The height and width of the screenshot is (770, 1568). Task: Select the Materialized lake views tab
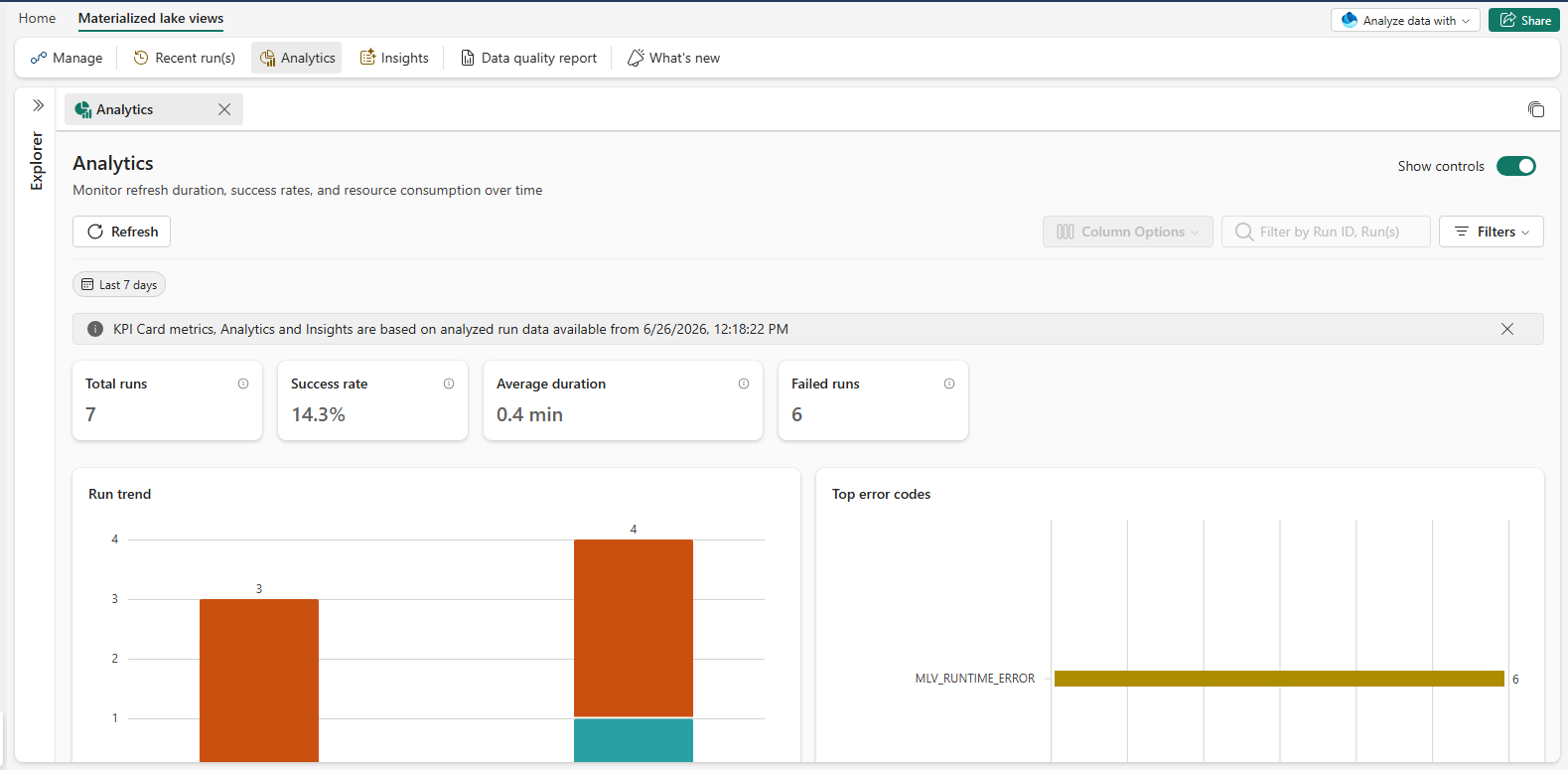click(151, 18)
